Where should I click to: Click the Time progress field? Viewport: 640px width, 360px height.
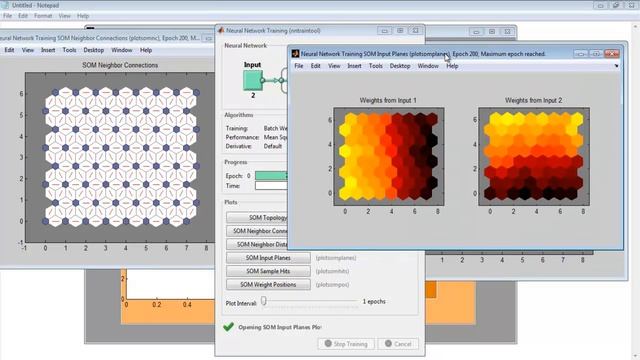click(x=271, y=186)
